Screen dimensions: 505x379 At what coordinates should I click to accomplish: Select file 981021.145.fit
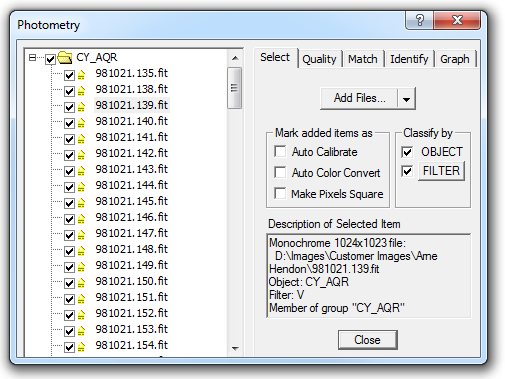(x=132, y=201)
